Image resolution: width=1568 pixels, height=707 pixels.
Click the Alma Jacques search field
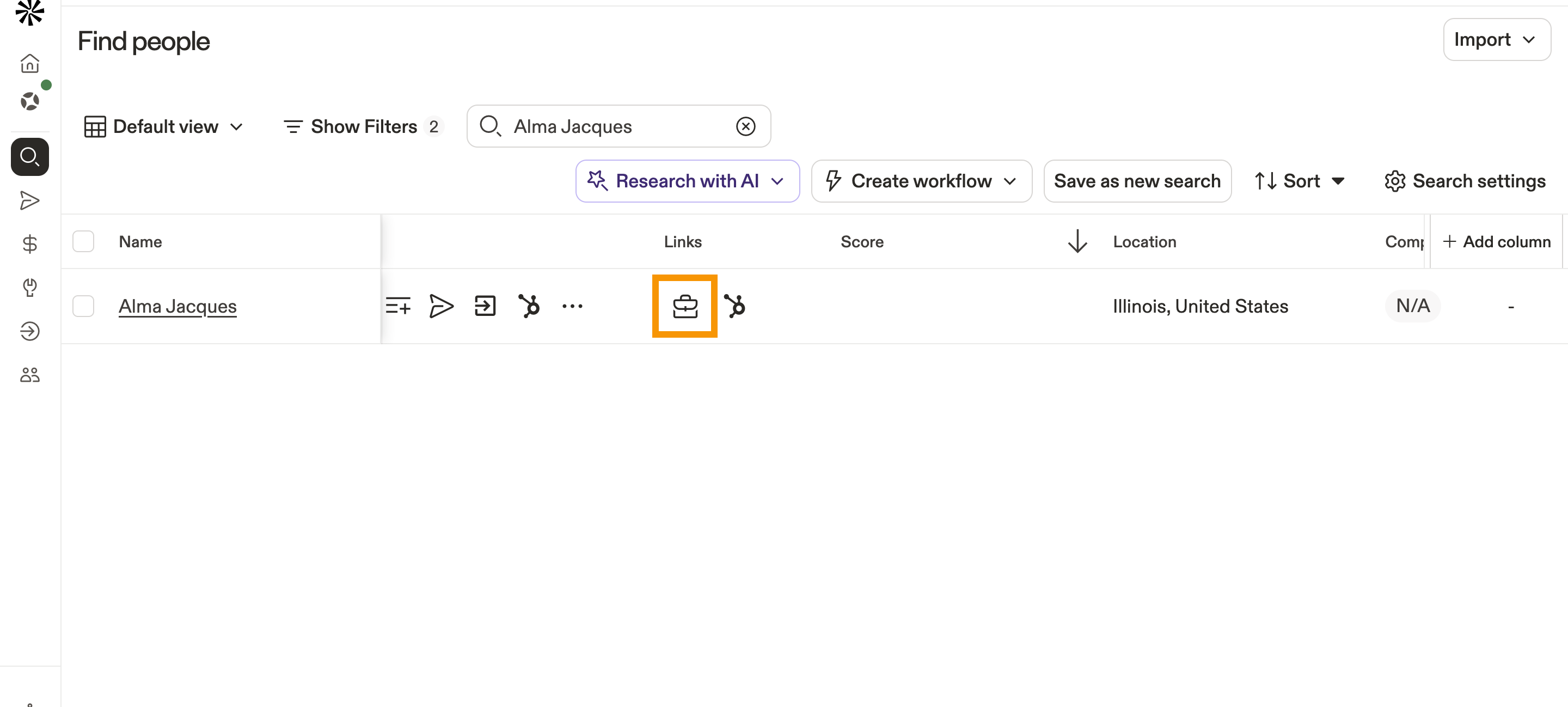point(618,126)
